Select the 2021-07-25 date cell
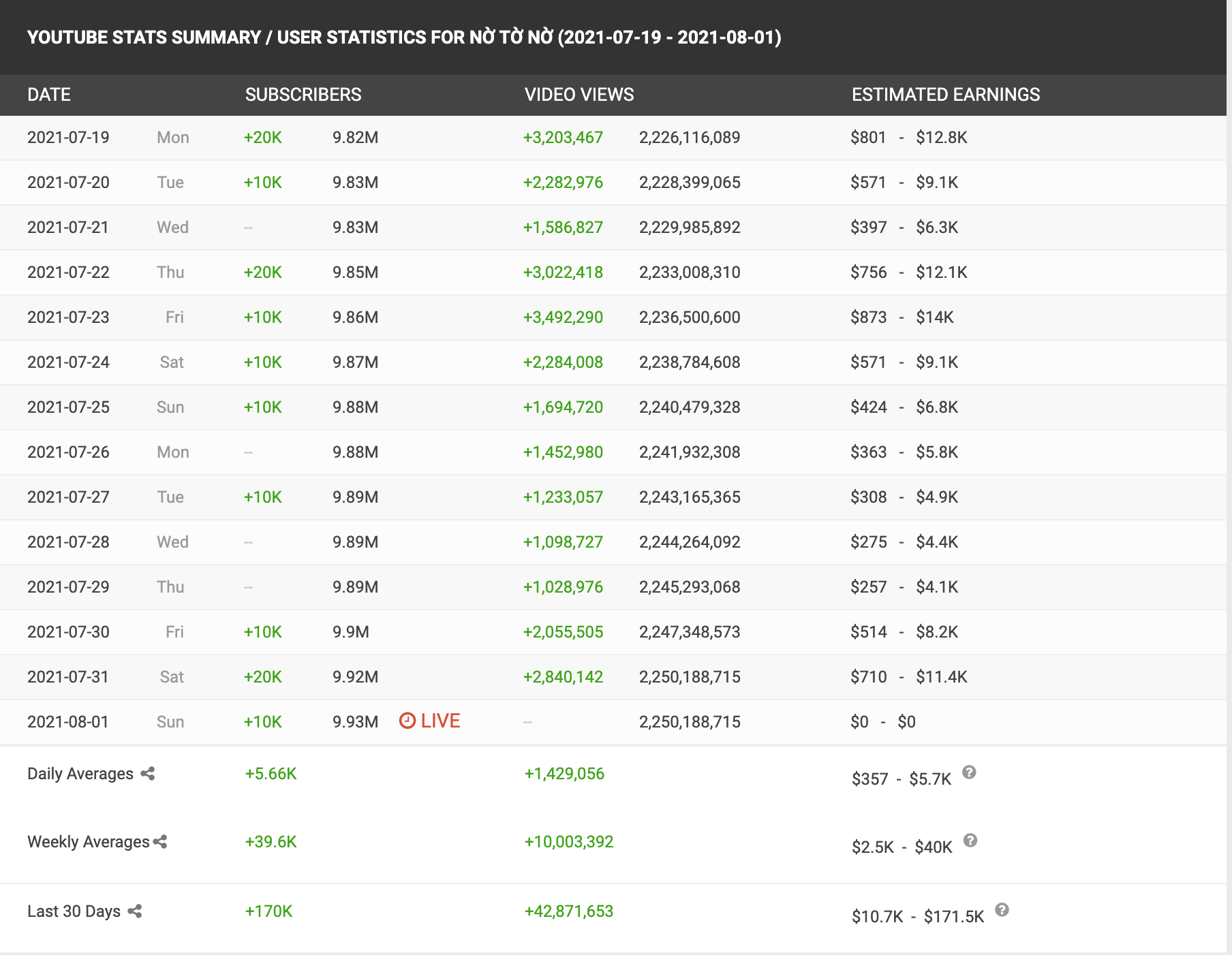Viewport: 1232px width, 955px height. click(x=68, y=407)
